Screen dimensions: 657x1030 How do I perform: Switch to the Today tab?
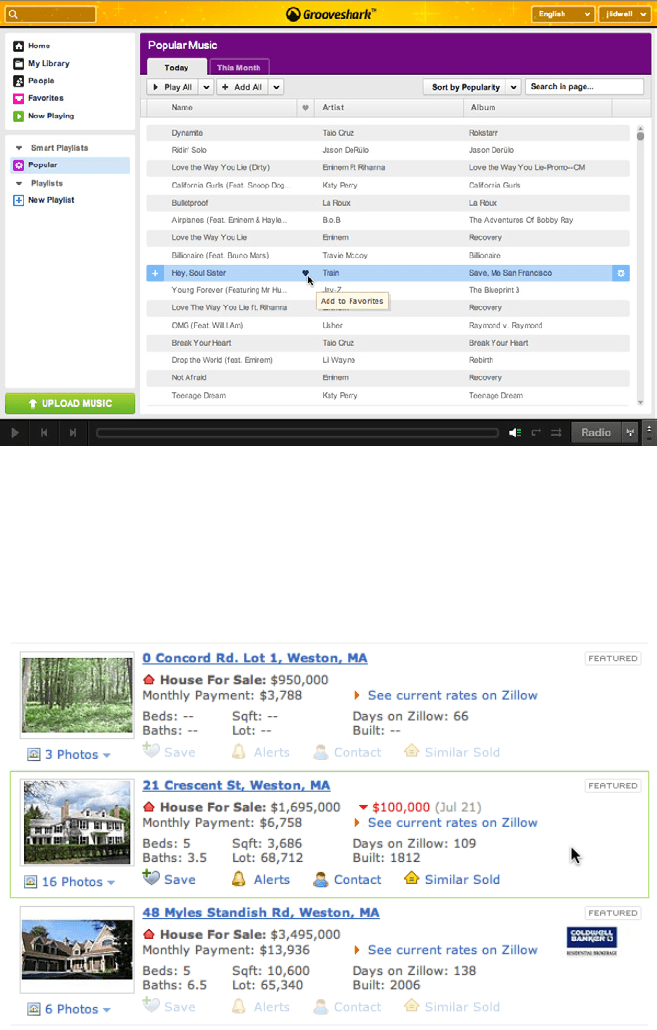click(x=175, y=67)
